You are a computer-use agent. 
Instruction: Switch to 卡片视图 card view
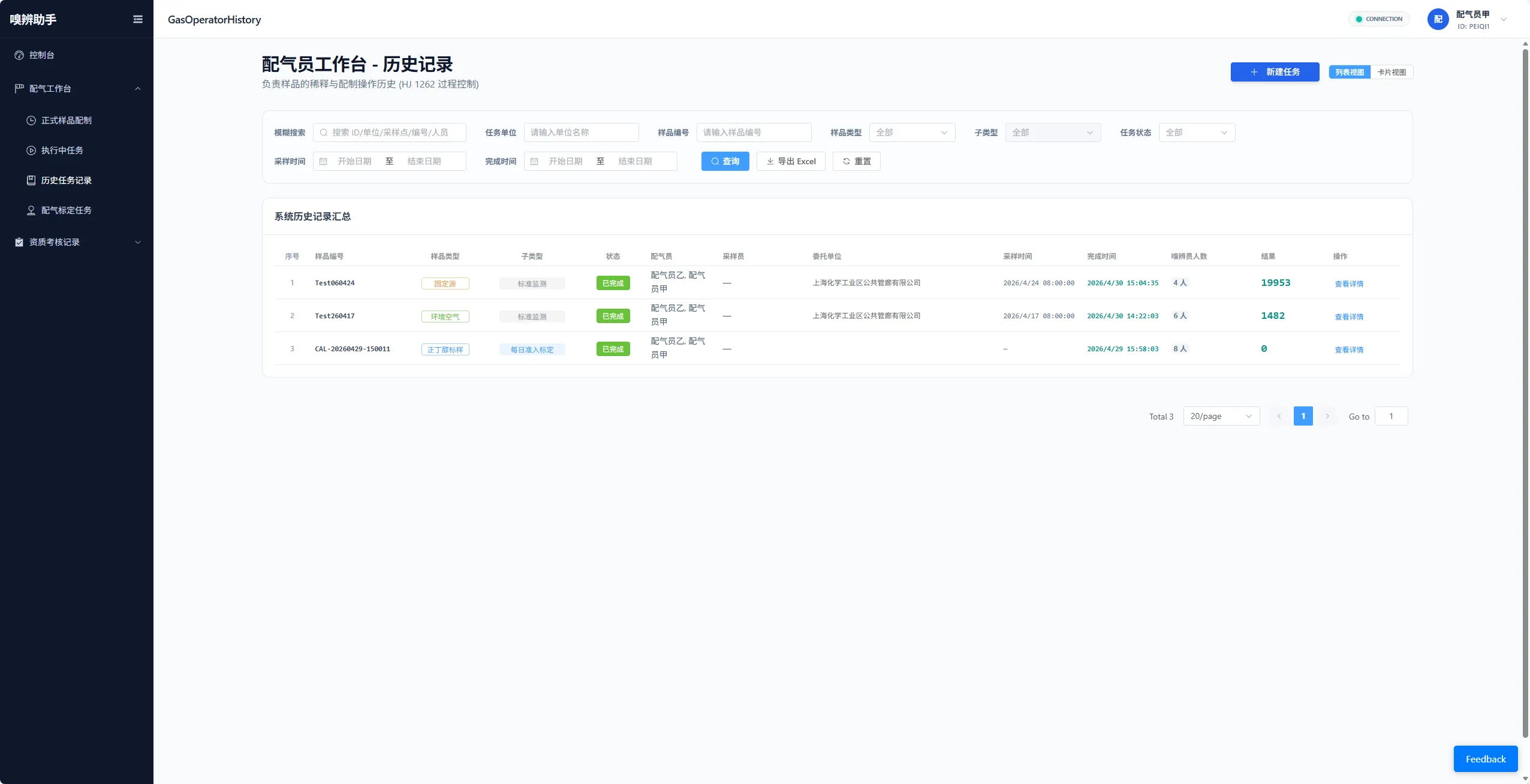(x=1392, y=72)
